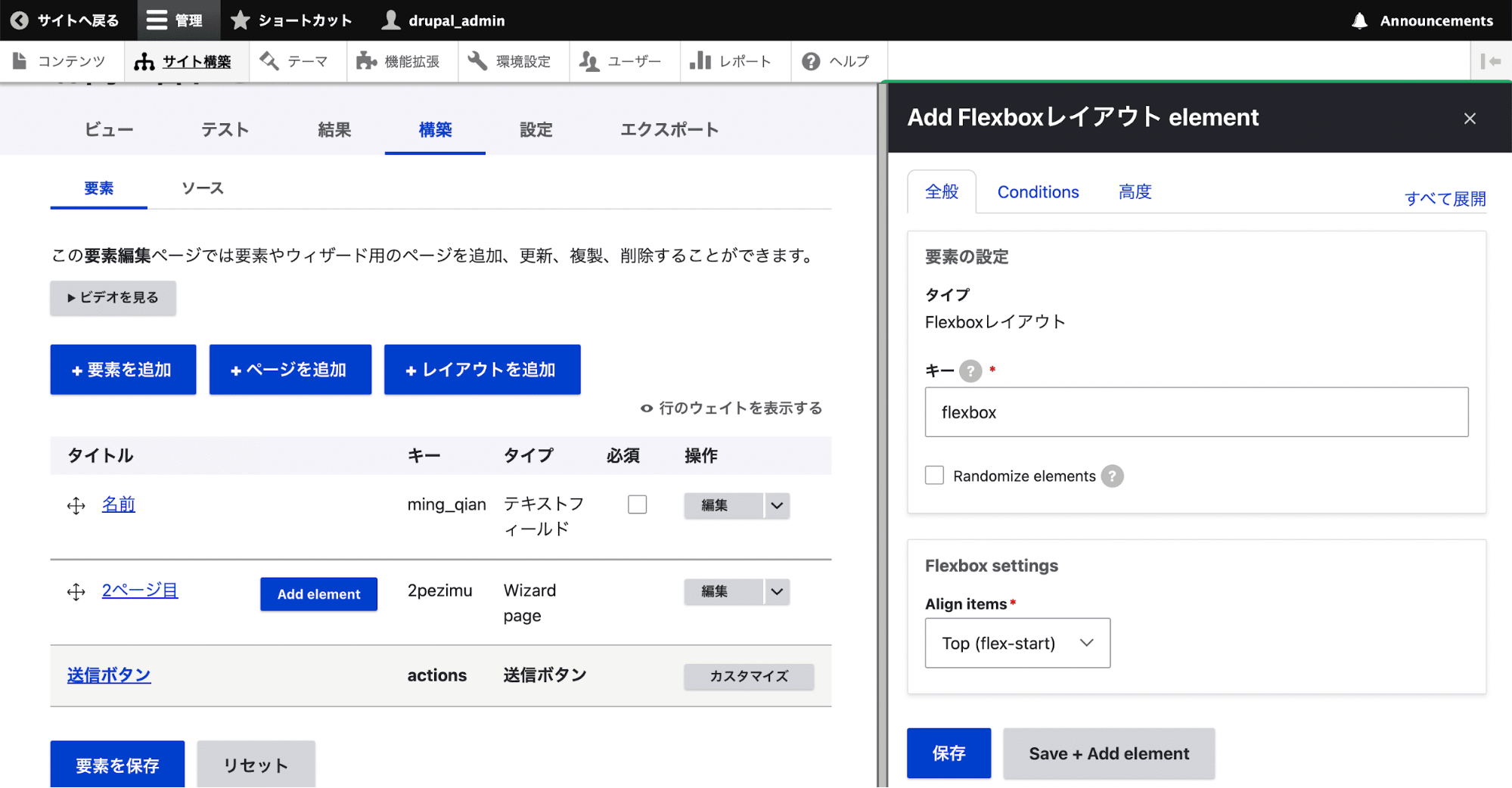Show row weights via 行のウェイトを表示する
This screenshot has height=788, width=1512.
731,408
